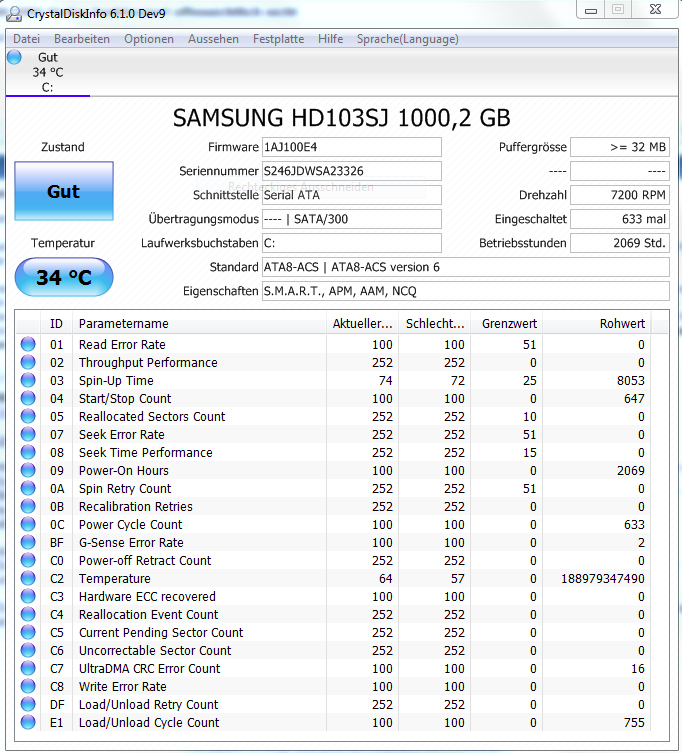Click the status orb for Seek Error Rate
The width and height of the screenshot is (682, 753).
tap(28, 434)
